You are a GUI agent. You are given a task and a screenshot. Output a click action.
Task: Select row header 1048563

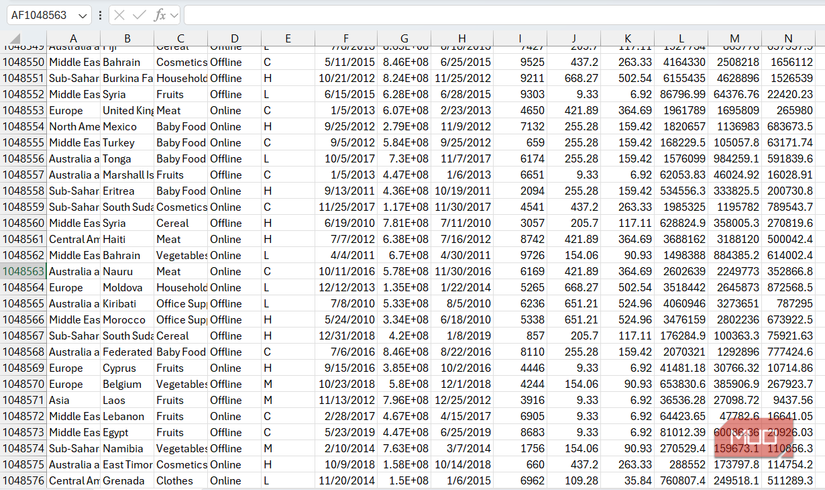point(23,271)
